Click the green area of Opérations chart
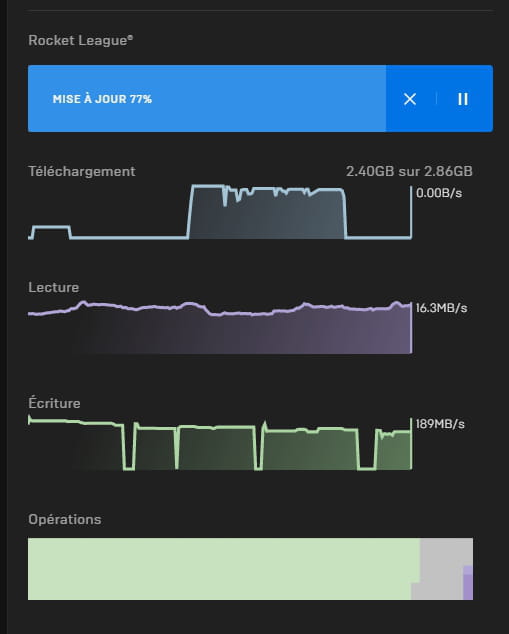Viewport: 509px width, 634px height. [220, 568]
